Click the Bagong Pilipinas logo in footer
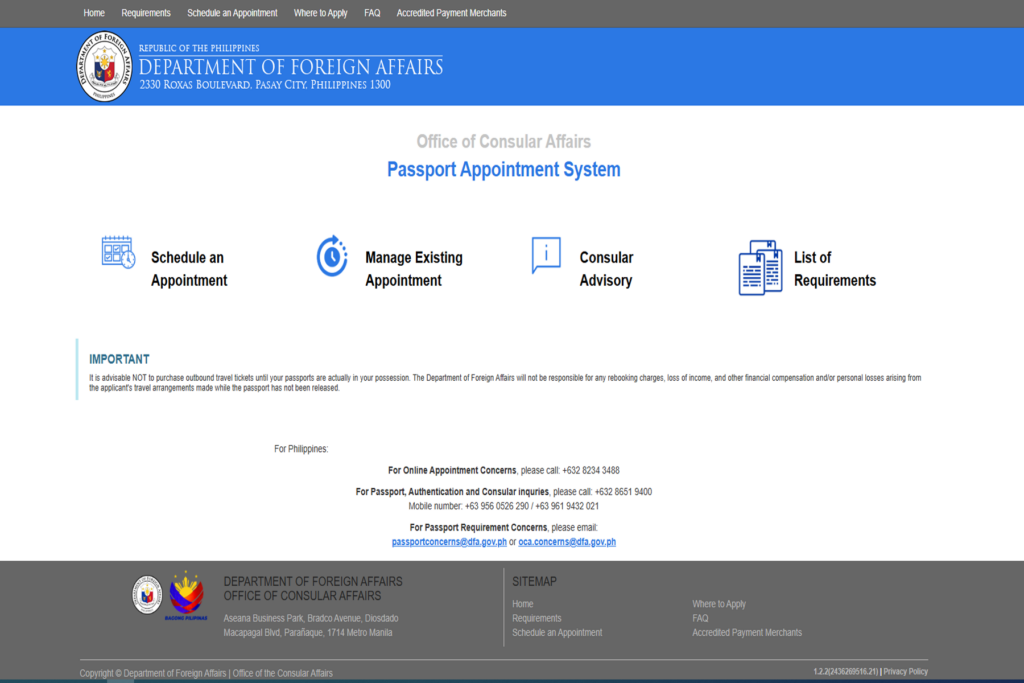 pos(187,596)
